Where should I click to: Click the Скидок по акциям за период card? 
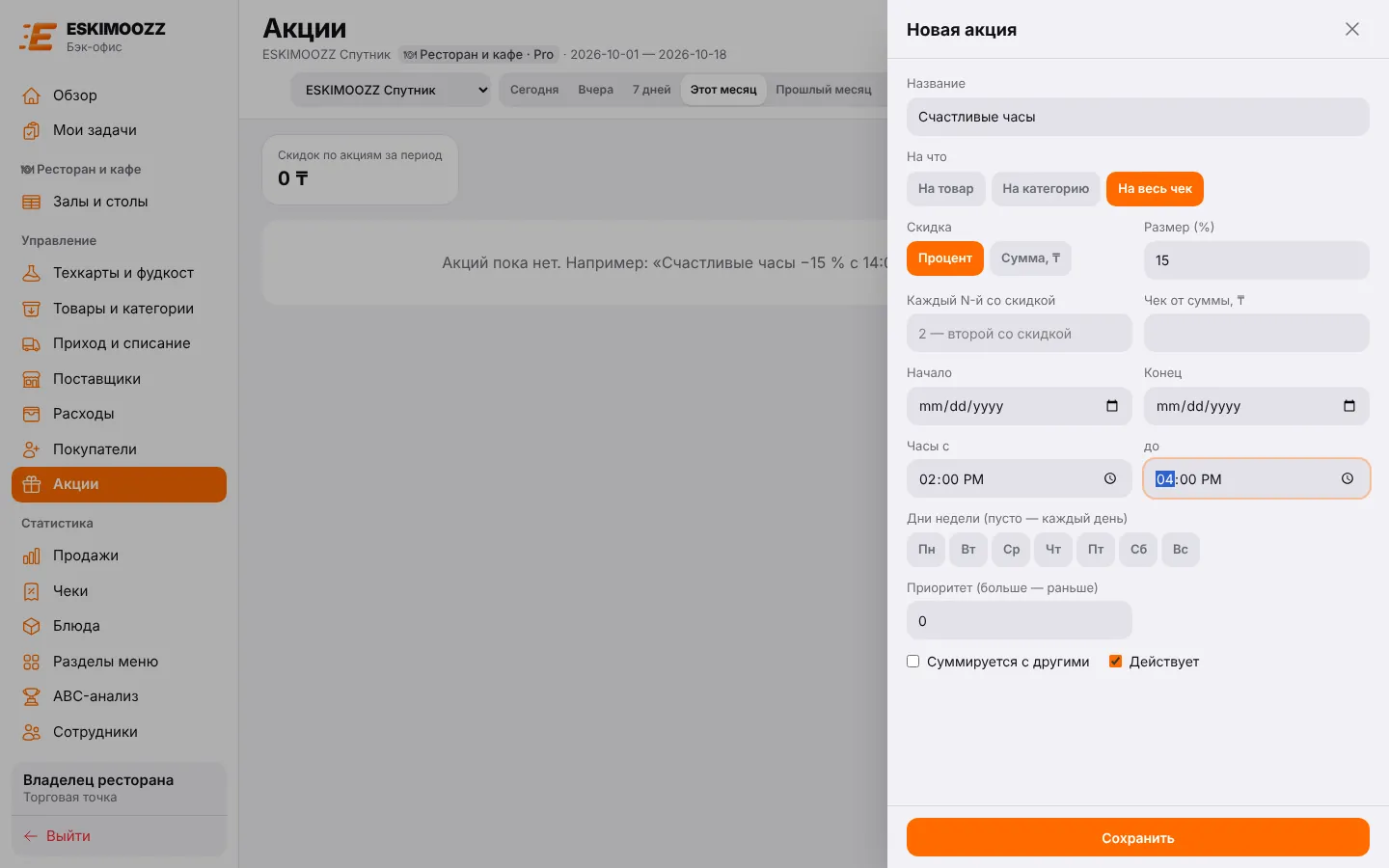(360, 170)
